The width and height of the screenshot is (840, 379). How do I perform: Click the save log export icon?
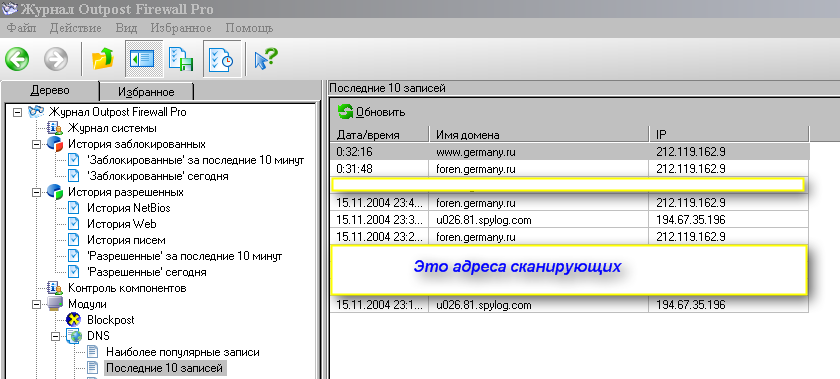pyautogui.click(x=181, y=58)
